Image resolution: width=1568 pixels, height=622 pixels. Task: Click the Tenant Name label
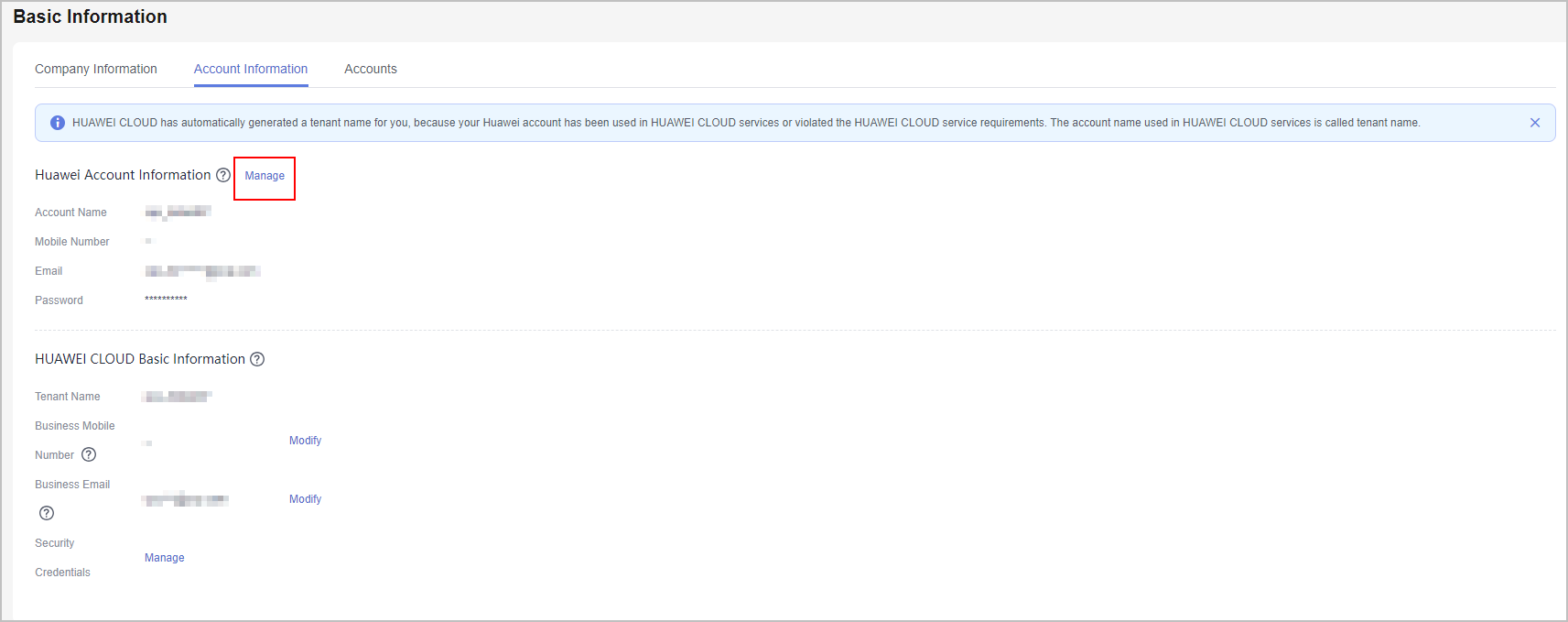click(x=68, y=397)
